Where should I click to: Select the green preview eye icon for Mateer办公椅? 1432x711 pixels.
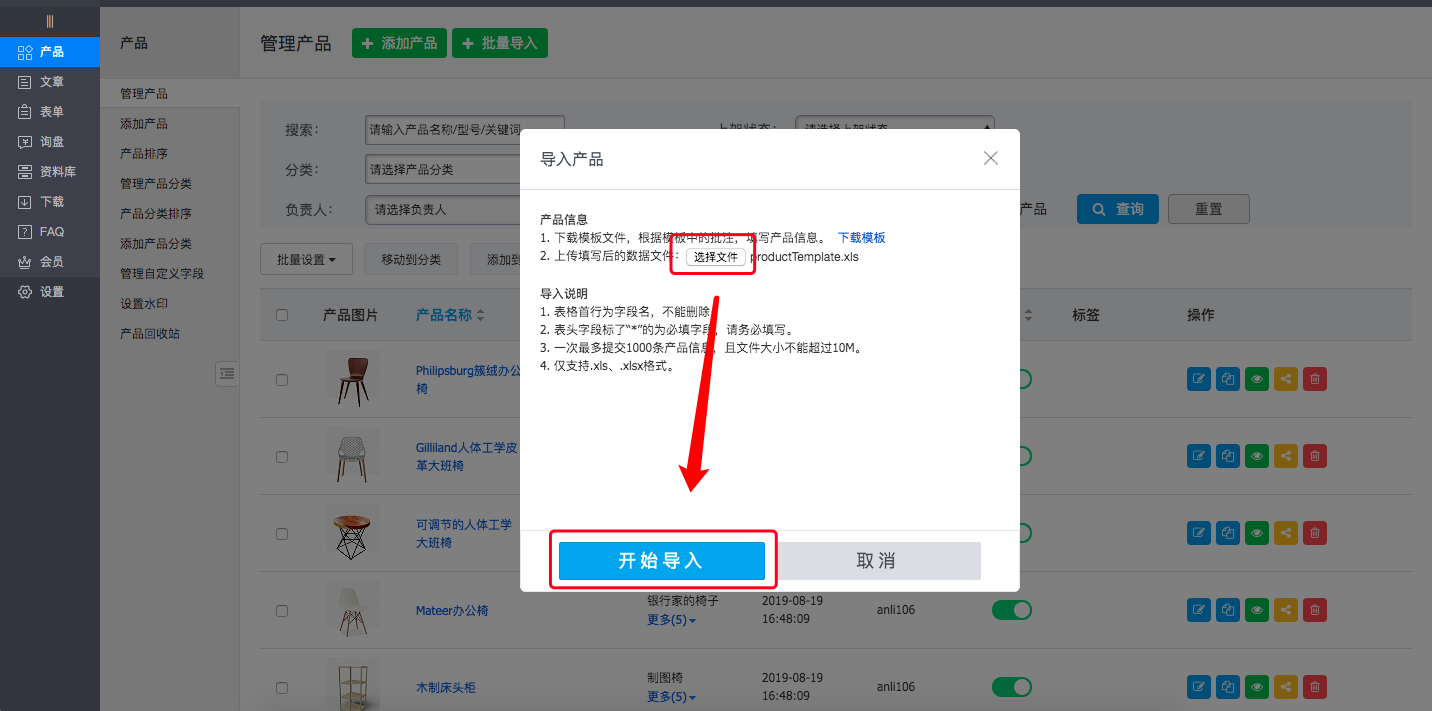coord(1256,609)
